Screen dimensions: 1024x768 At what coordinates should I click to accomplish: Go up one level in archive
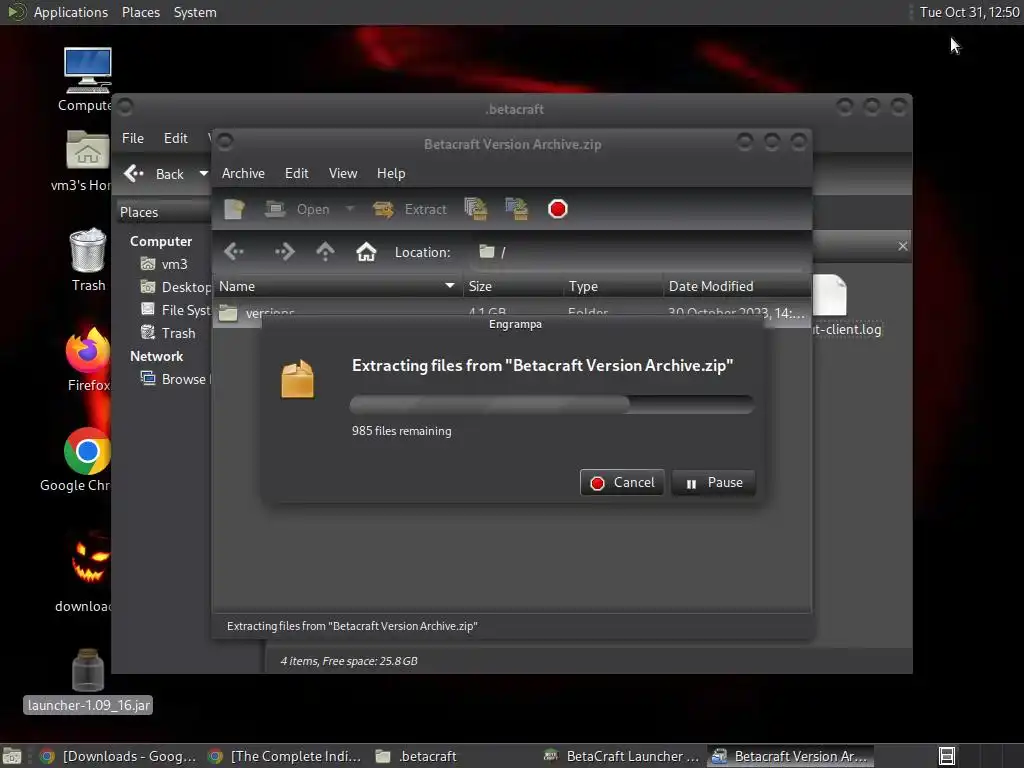click(325, 251)
